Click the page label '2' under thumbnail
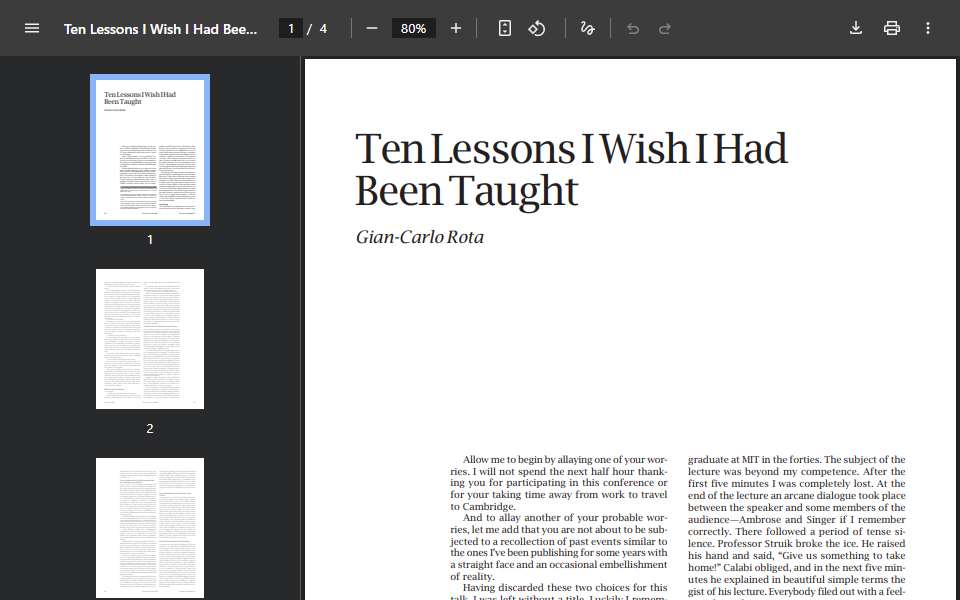 point(150,429)
